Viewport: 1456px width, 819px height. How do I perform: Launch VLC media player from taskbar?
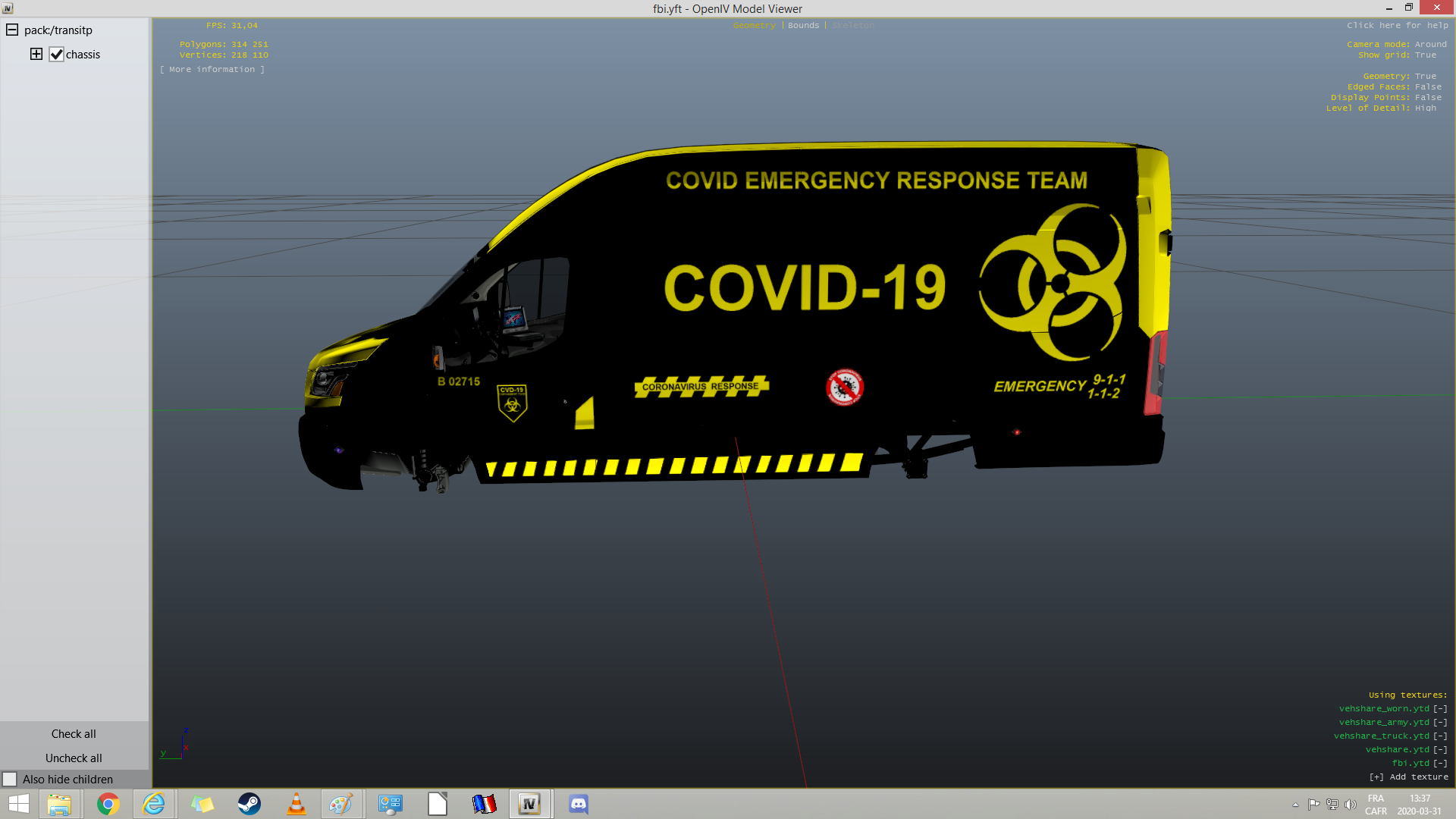[297, 804]
